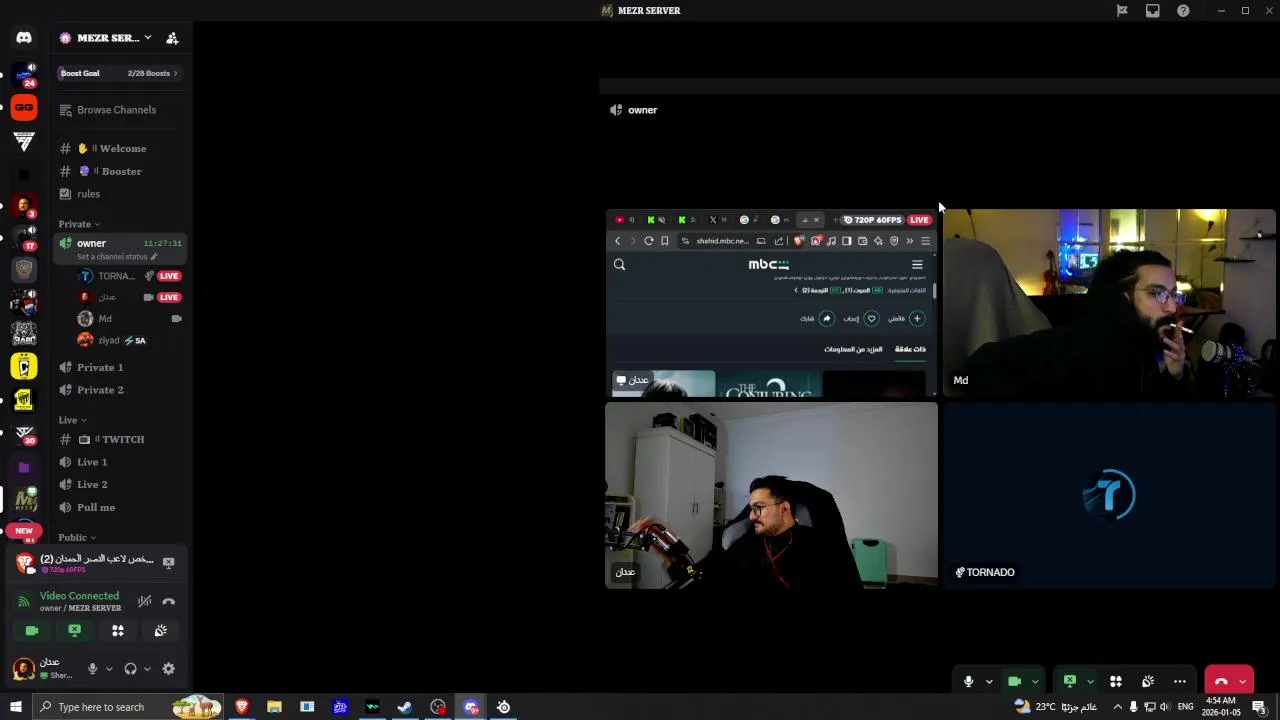Open the Discord help question mark icon
Viewport: 1280px width, 720px height.
1184,11
